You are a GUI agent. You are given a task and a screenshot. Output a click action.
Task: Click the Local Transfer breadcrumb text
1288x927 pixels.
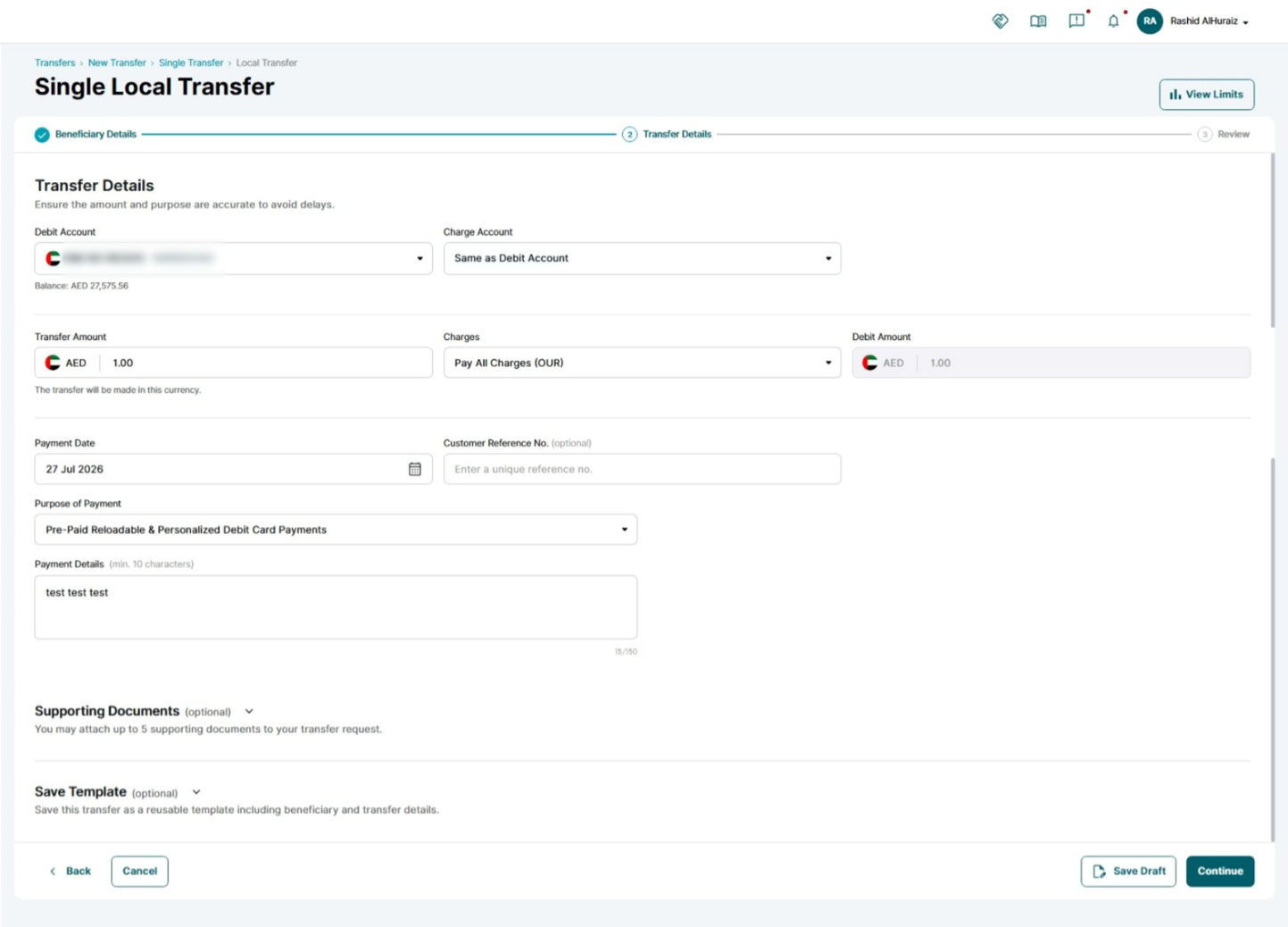[266, 63]
